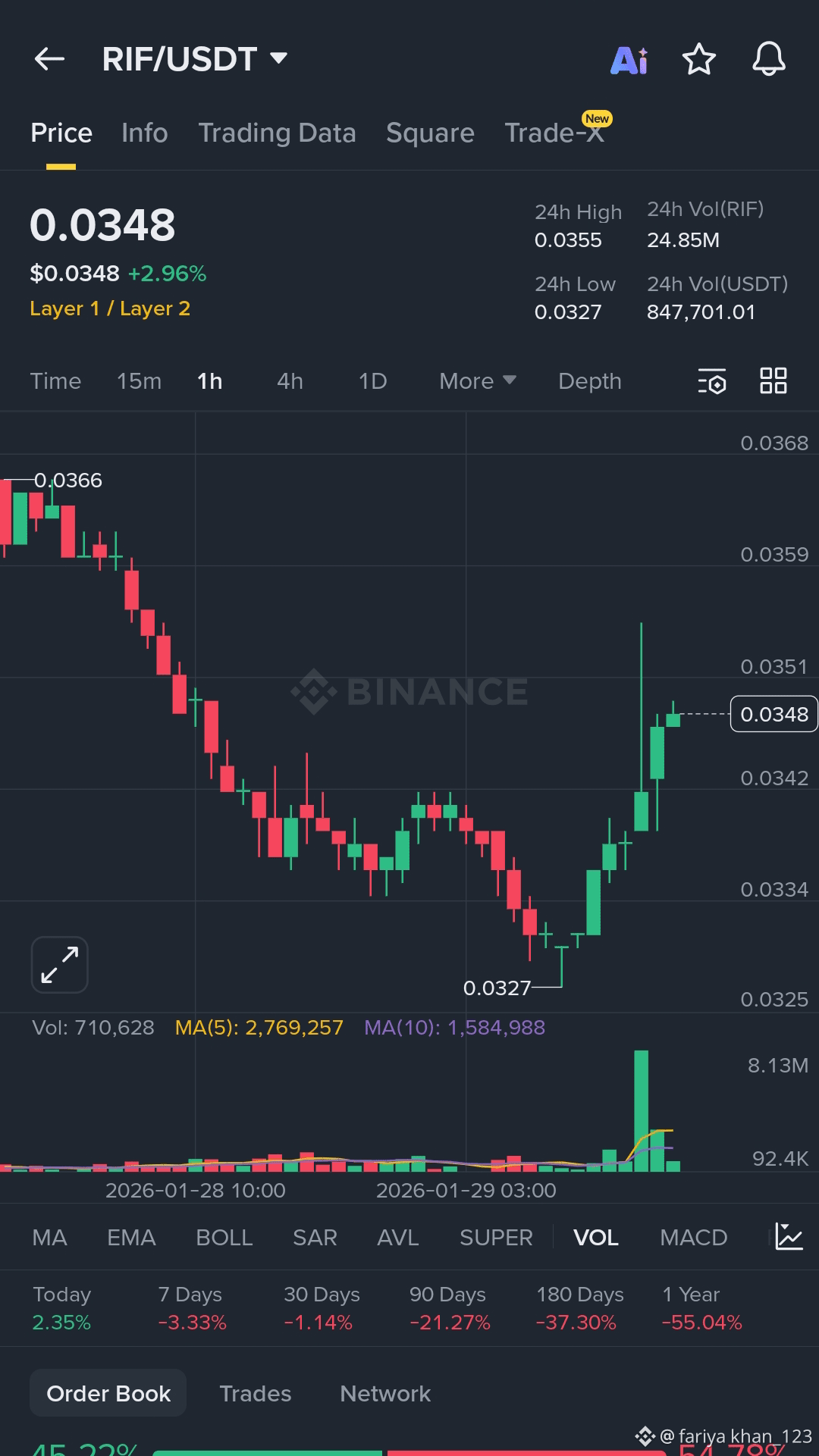
Task: Tap the current price label 0.0348 on chart axis
Action: point(774,714)
